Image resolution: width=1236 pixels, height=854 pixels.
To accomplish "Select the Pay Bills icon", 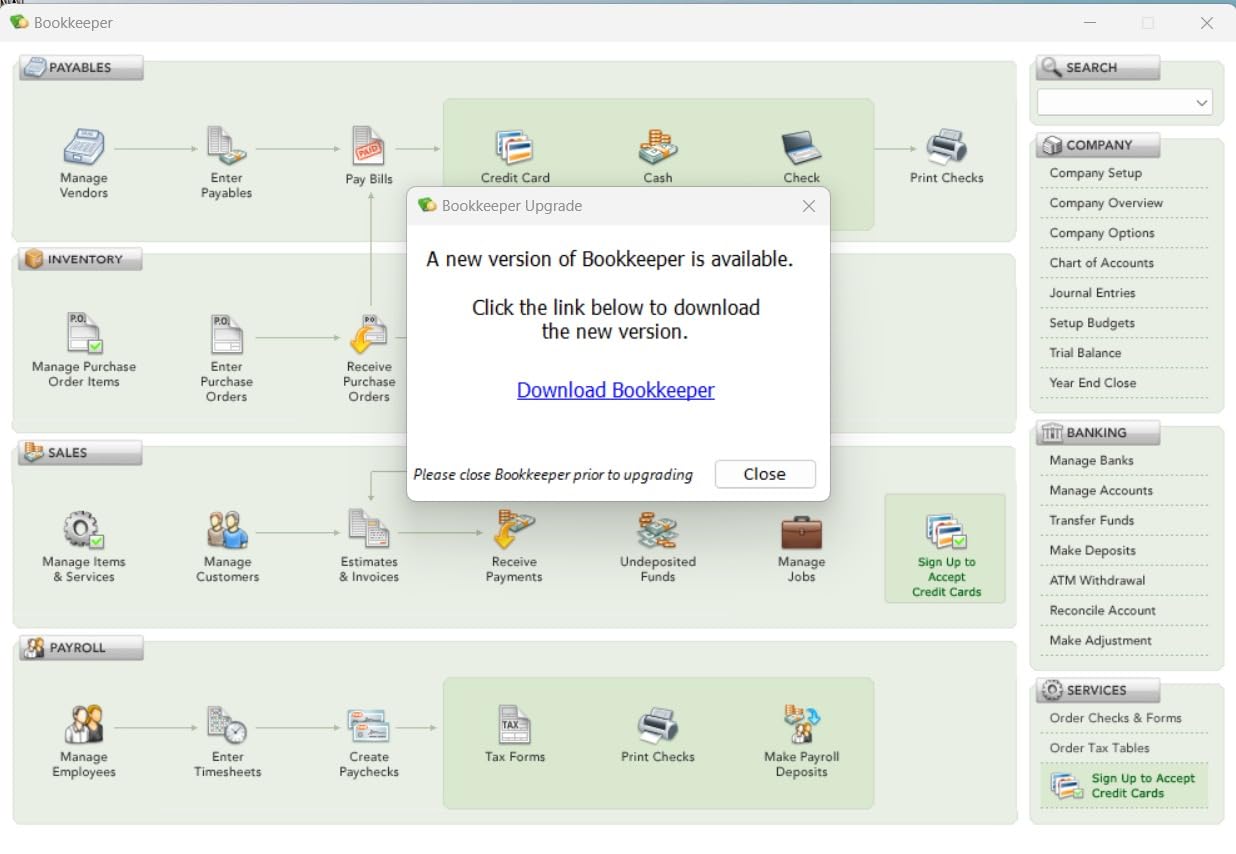I will coord(370,147).
